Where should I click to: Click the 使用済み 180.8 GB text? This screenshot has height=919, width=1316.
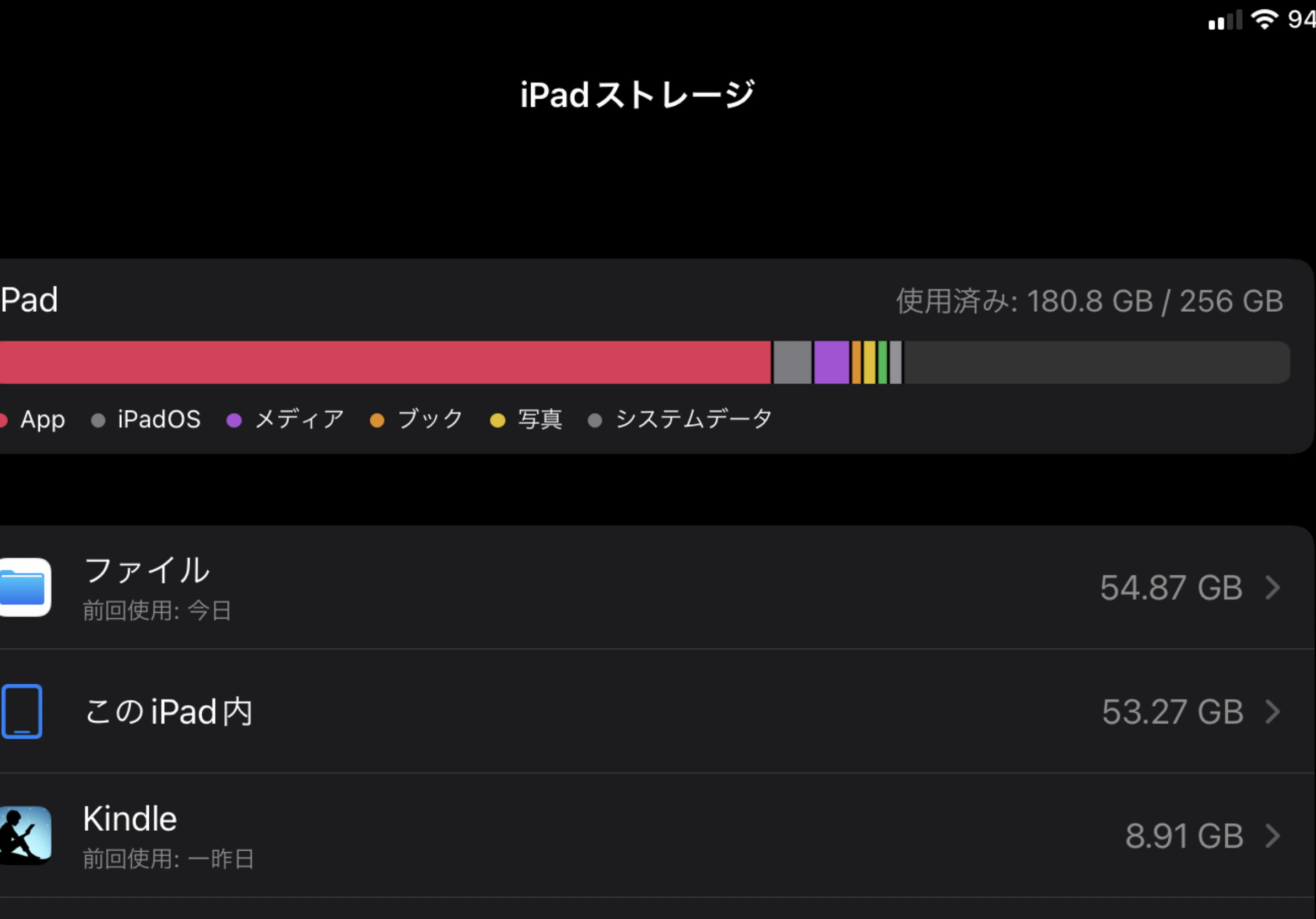pyautogui.click(x=1089, y=301)
